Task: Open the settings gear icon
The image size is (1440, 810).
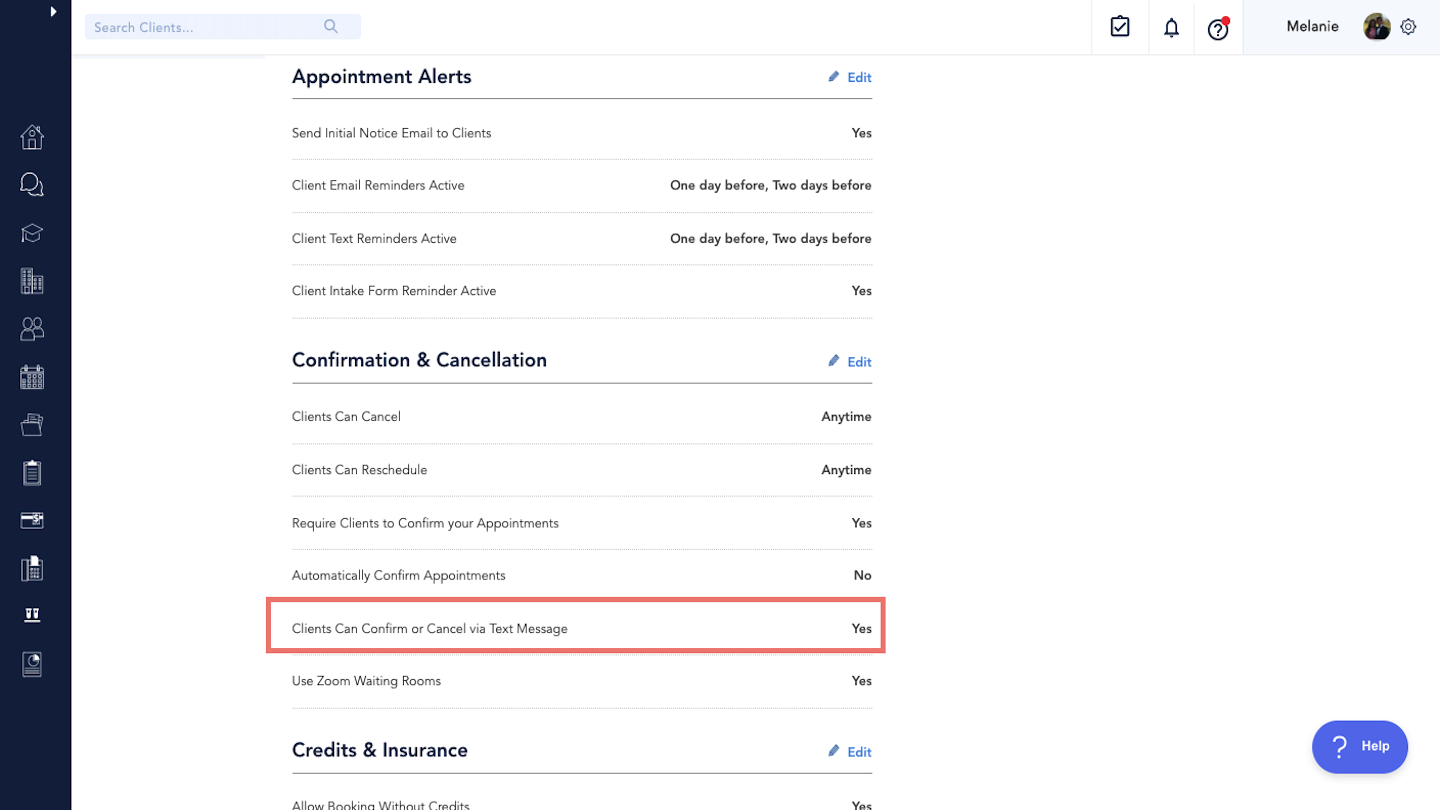Action: coord(1408,27)
